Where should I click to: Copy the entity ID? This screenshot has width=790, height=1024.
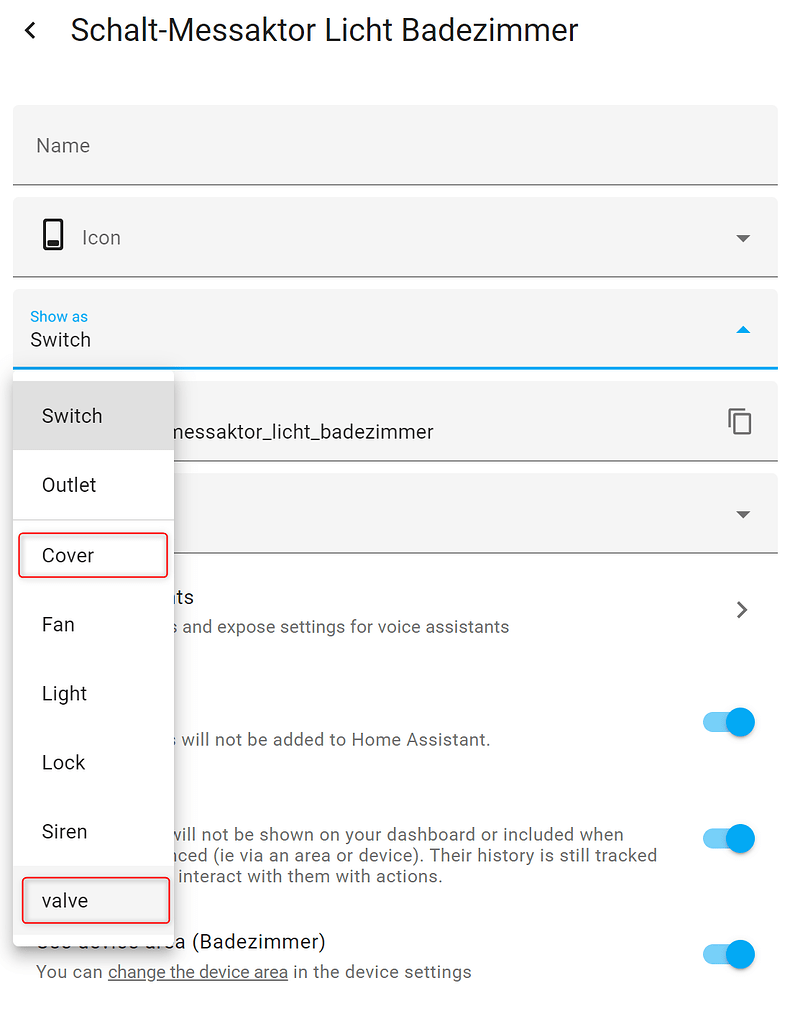[x=740, y=421]
